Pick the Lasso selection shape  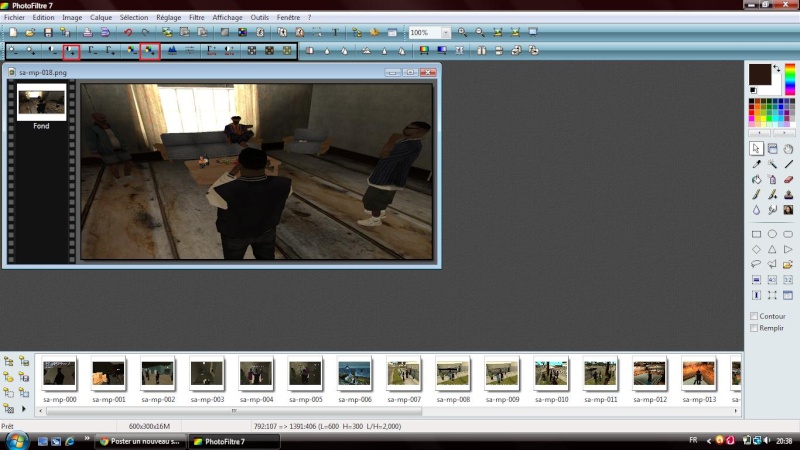click(x=756, y=264)
